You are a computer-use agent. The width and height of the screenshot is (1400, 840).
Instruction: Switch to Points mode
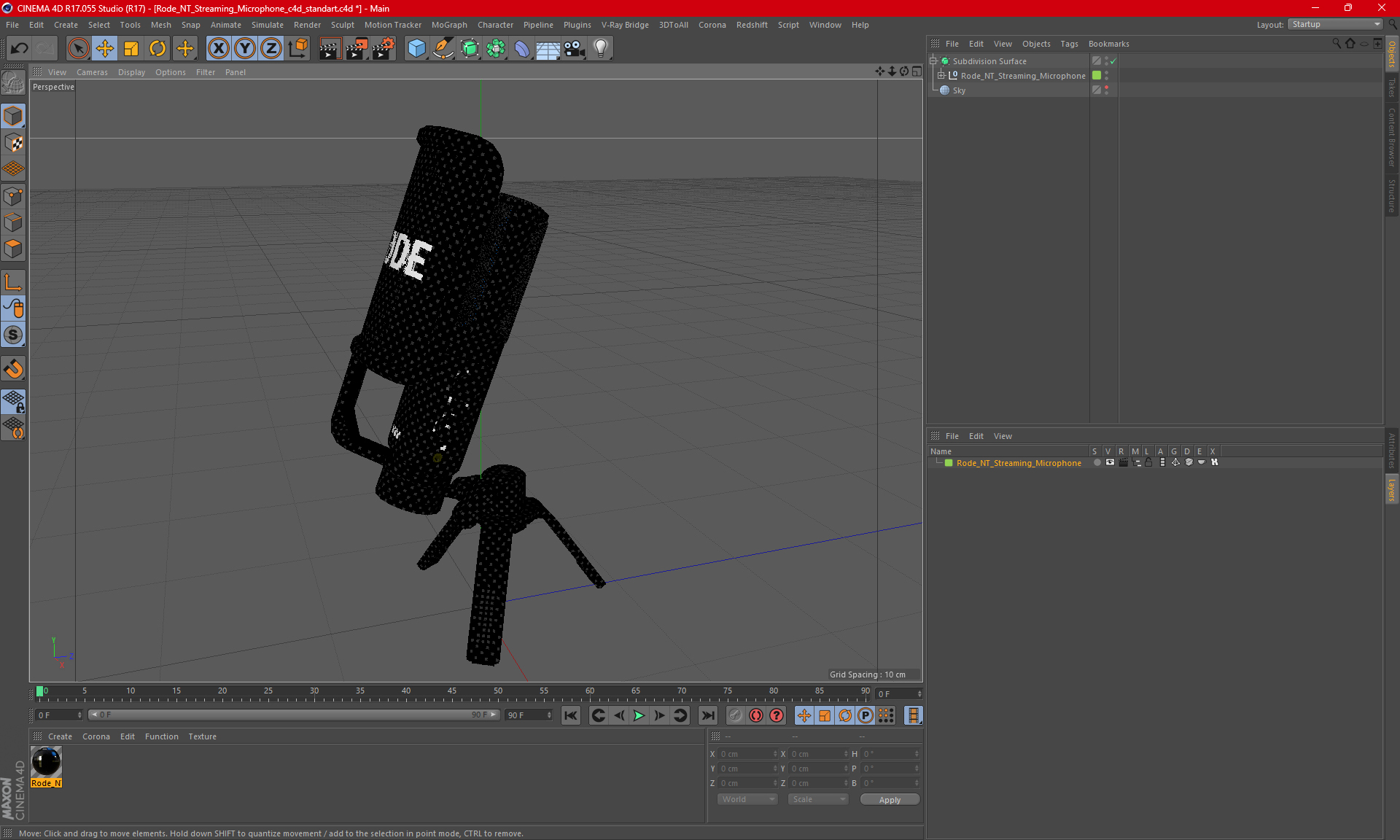[x=13, y=195]
